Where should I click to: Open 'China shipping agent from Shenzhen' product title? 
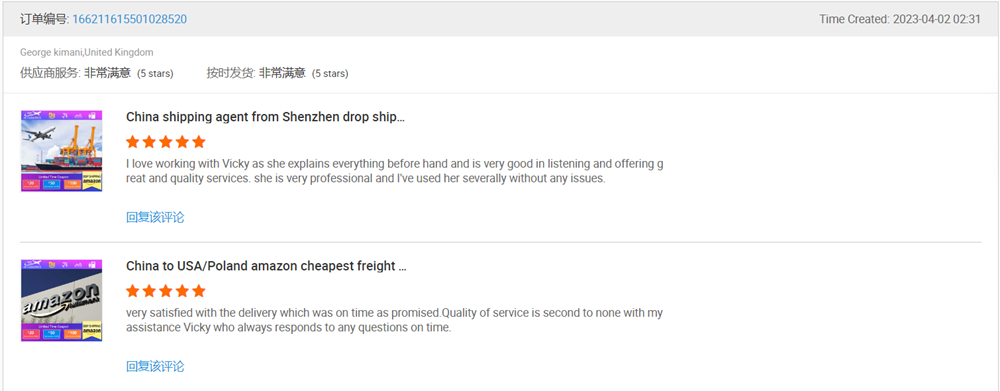[265, 117]
